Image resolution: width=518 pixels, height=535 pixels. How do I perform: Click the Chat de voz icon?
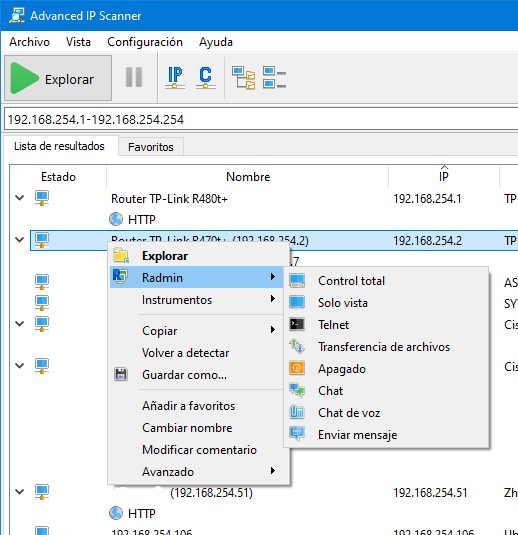(297, 412)
